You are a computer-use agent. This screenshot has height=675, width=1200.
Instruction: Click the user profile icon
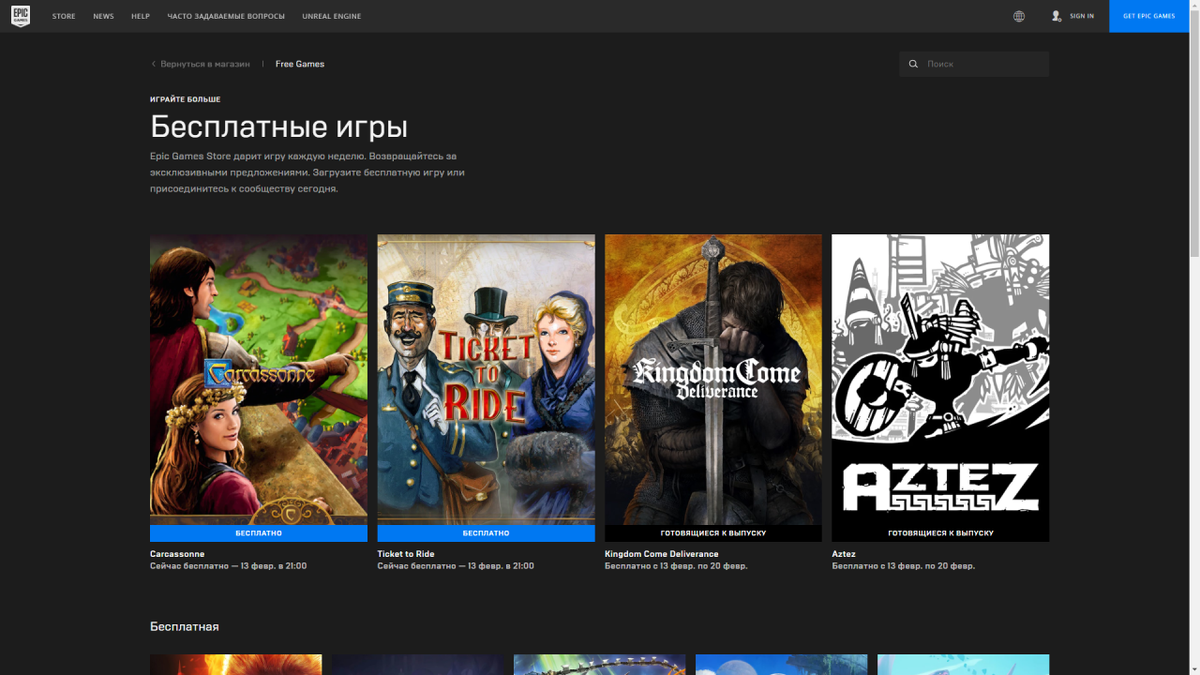pyautogui.click(x=1056, y=16)
